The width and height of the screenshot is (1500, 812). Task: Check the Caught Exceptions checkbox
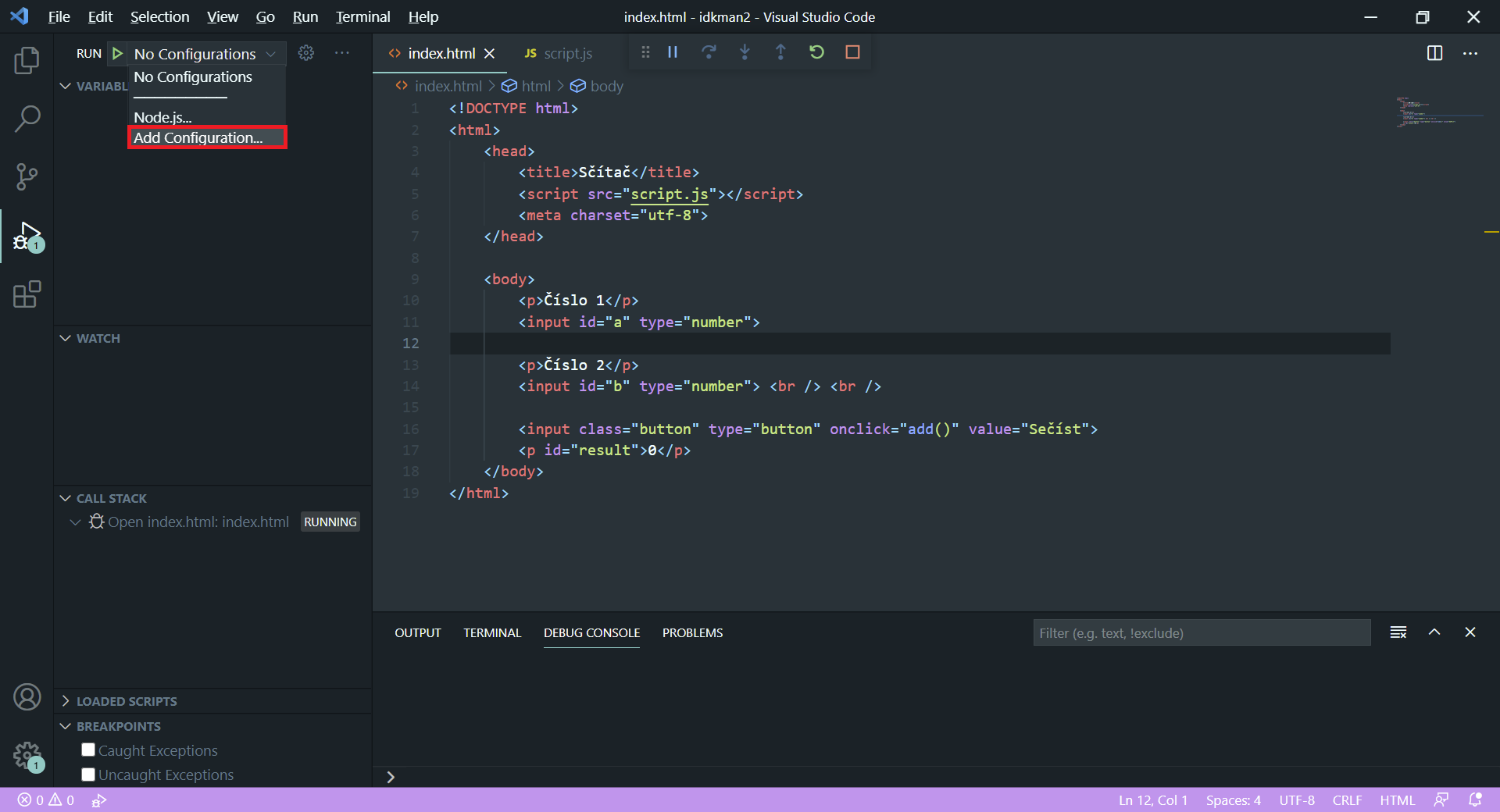(87, 750)
